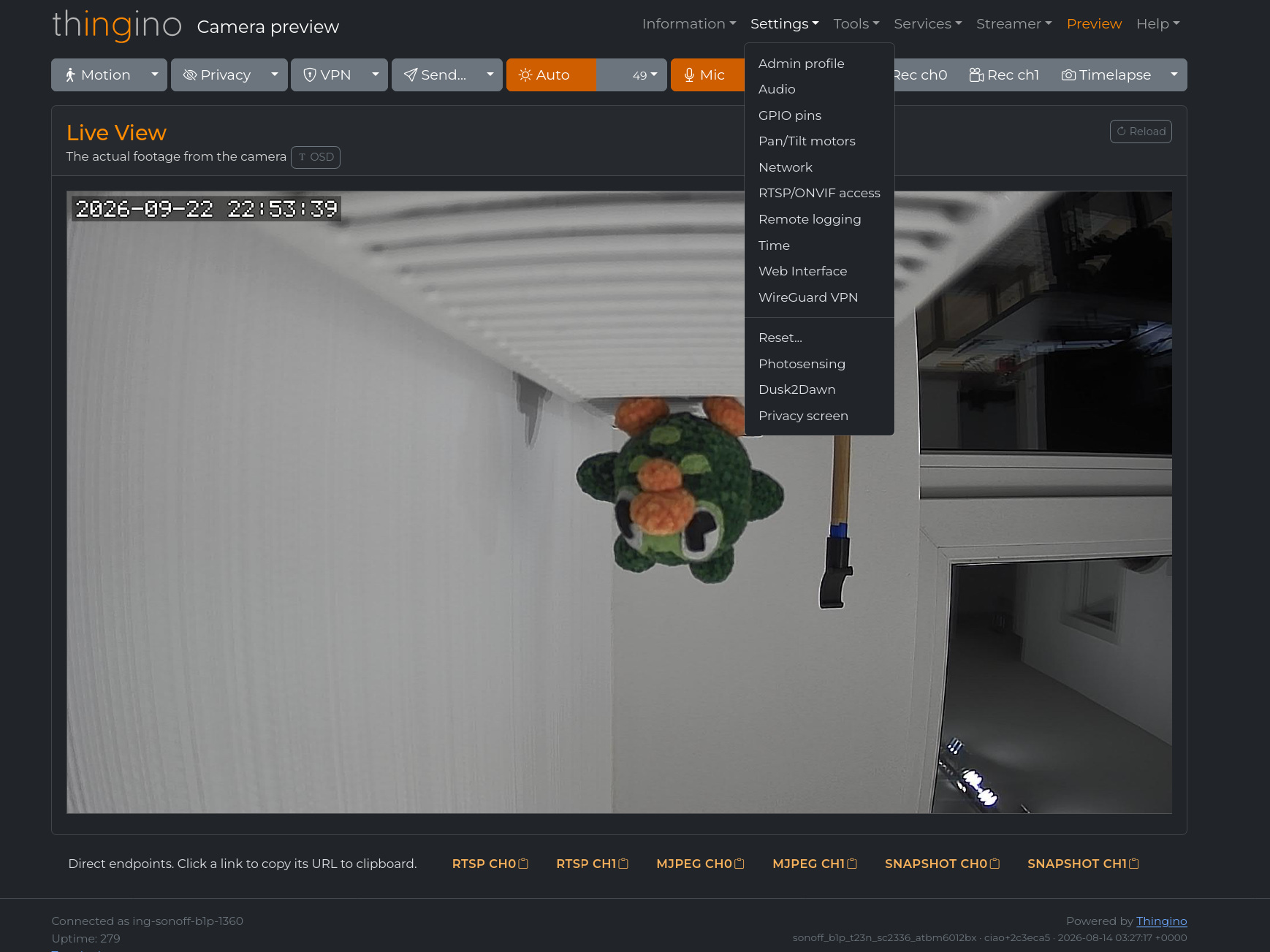Click 'Connected as ing-sonoff-b1p-1360' text

point(148,921)
